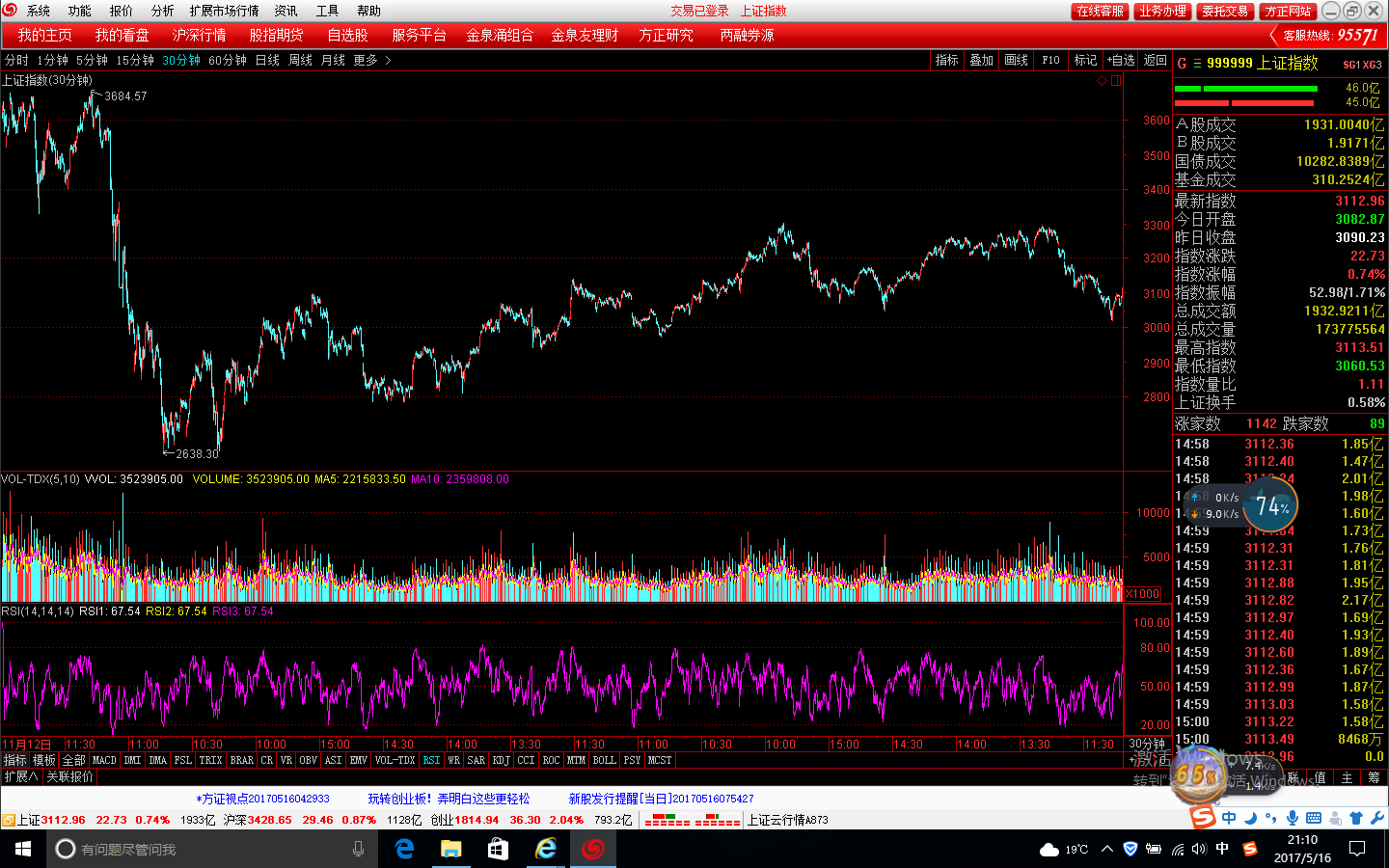The image size is (1389, 868).
Task: Toggle Sogou punctuation mode icon
Action: [1271, 819]
